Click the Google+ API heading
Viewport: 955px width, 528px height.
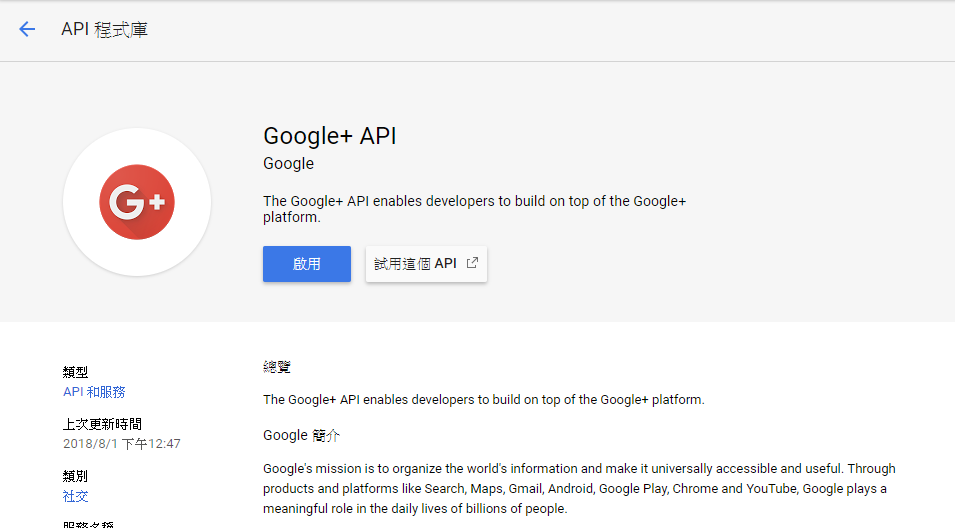pos(330,136)
